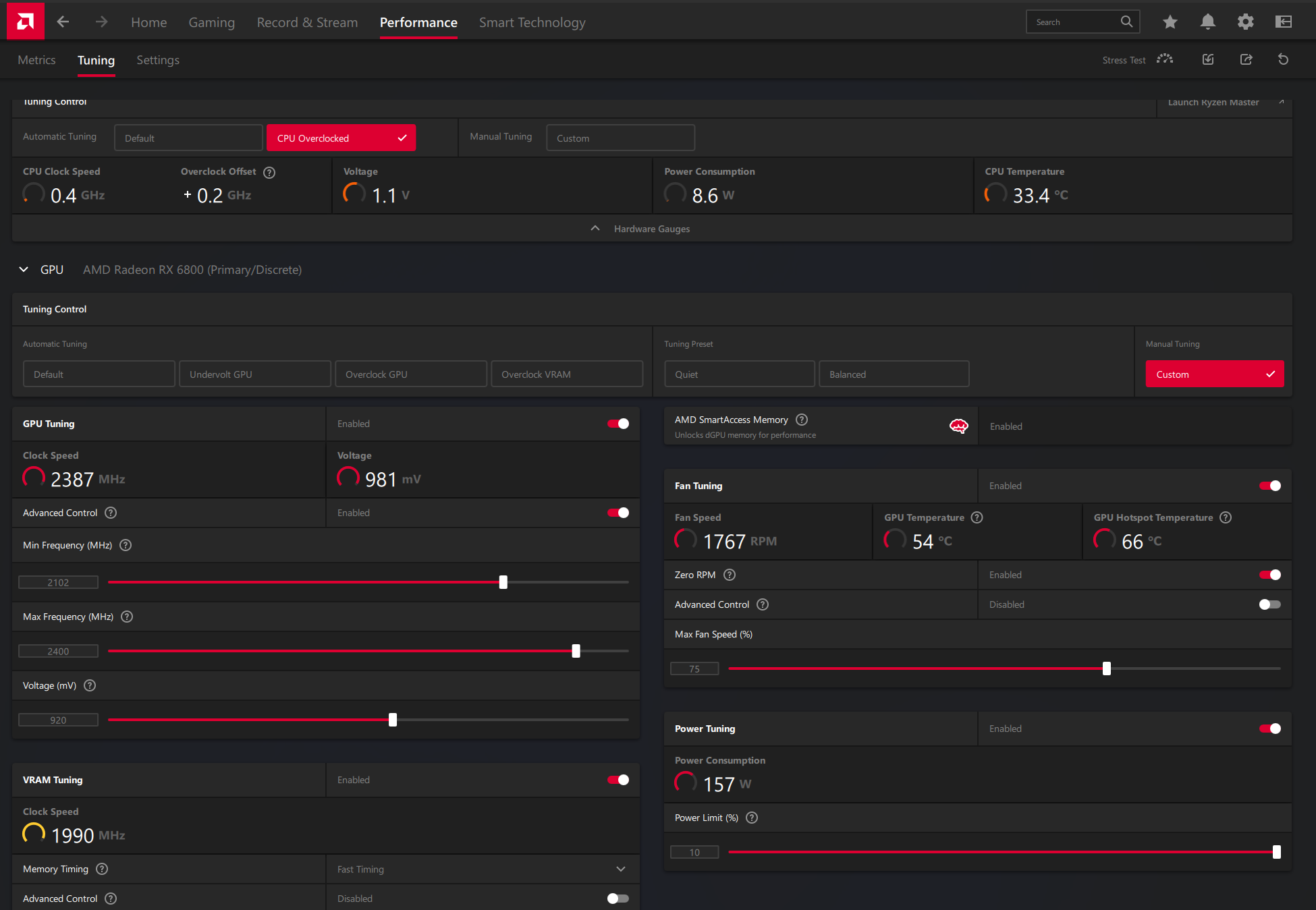Toggle the sidebar panel icon
The width and height of the screenshot is (1316, 910).
pos(1284,22)
